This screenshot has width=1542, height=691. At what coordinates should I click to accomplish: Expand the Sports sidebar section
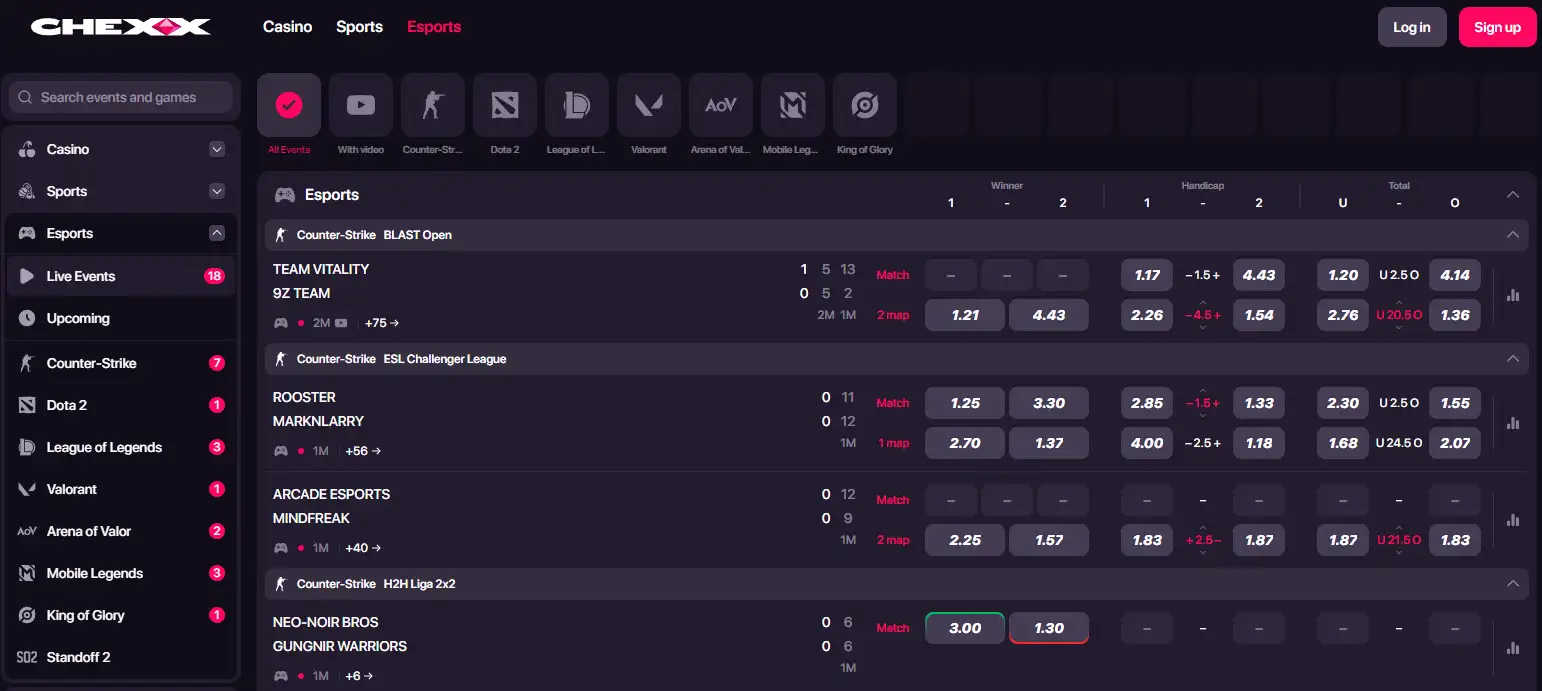pos(217,191)
